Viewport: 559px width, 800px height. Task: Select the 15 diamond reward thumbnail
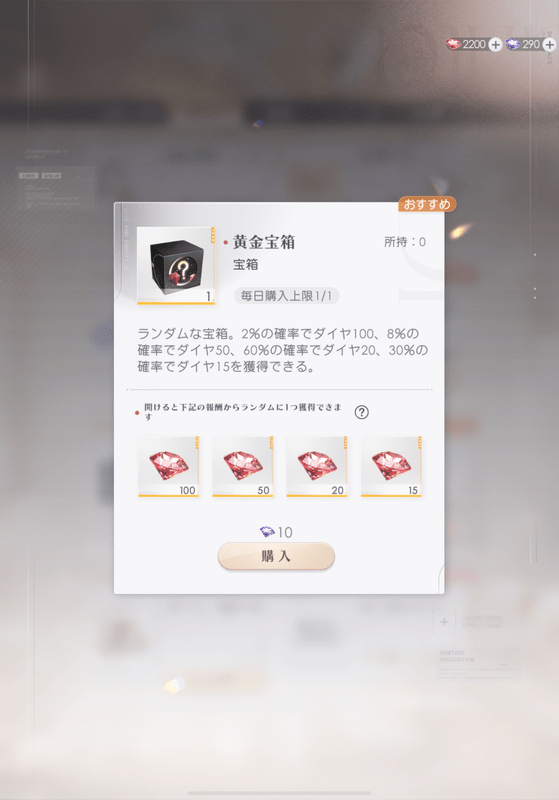(x=391, y=466)
